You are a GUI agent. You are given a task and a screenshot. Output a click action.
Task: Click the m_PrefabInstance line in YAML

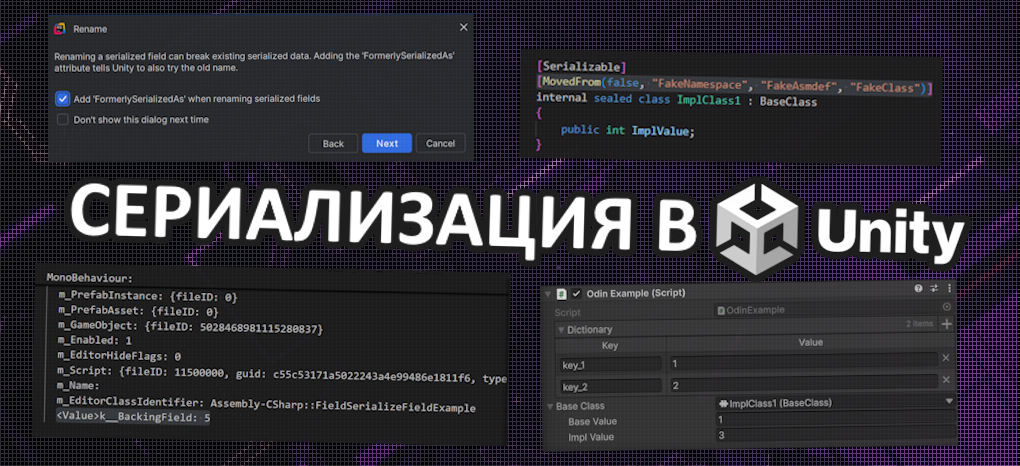148,296
